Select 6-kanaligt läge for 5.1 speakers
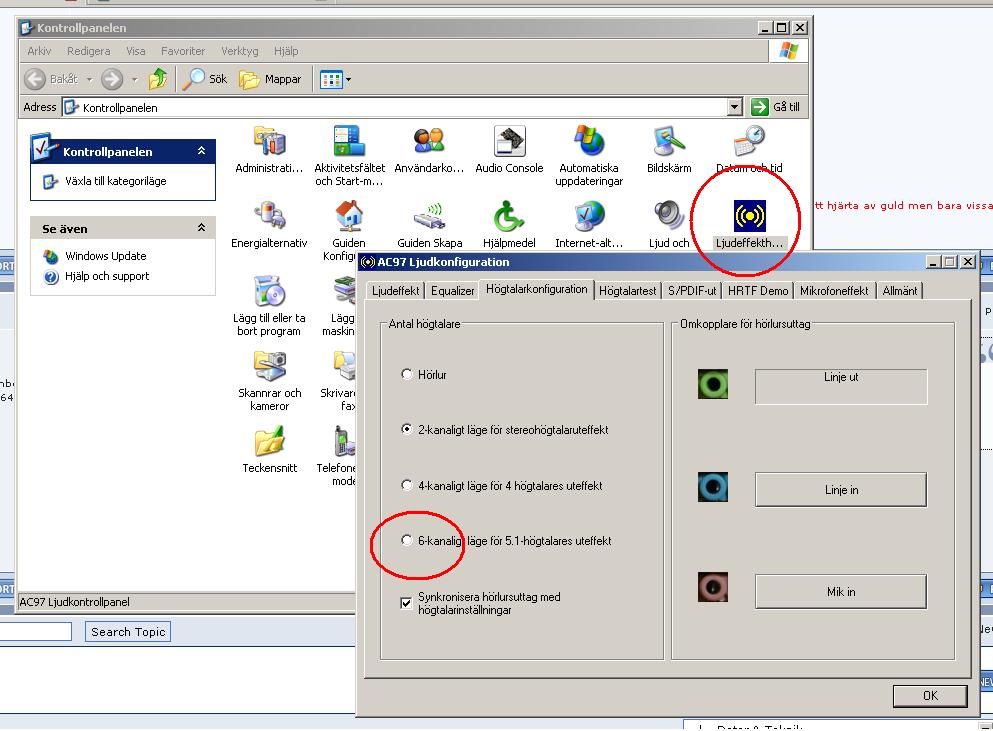This screenshot has height=731, width=993. pos(407,540)
